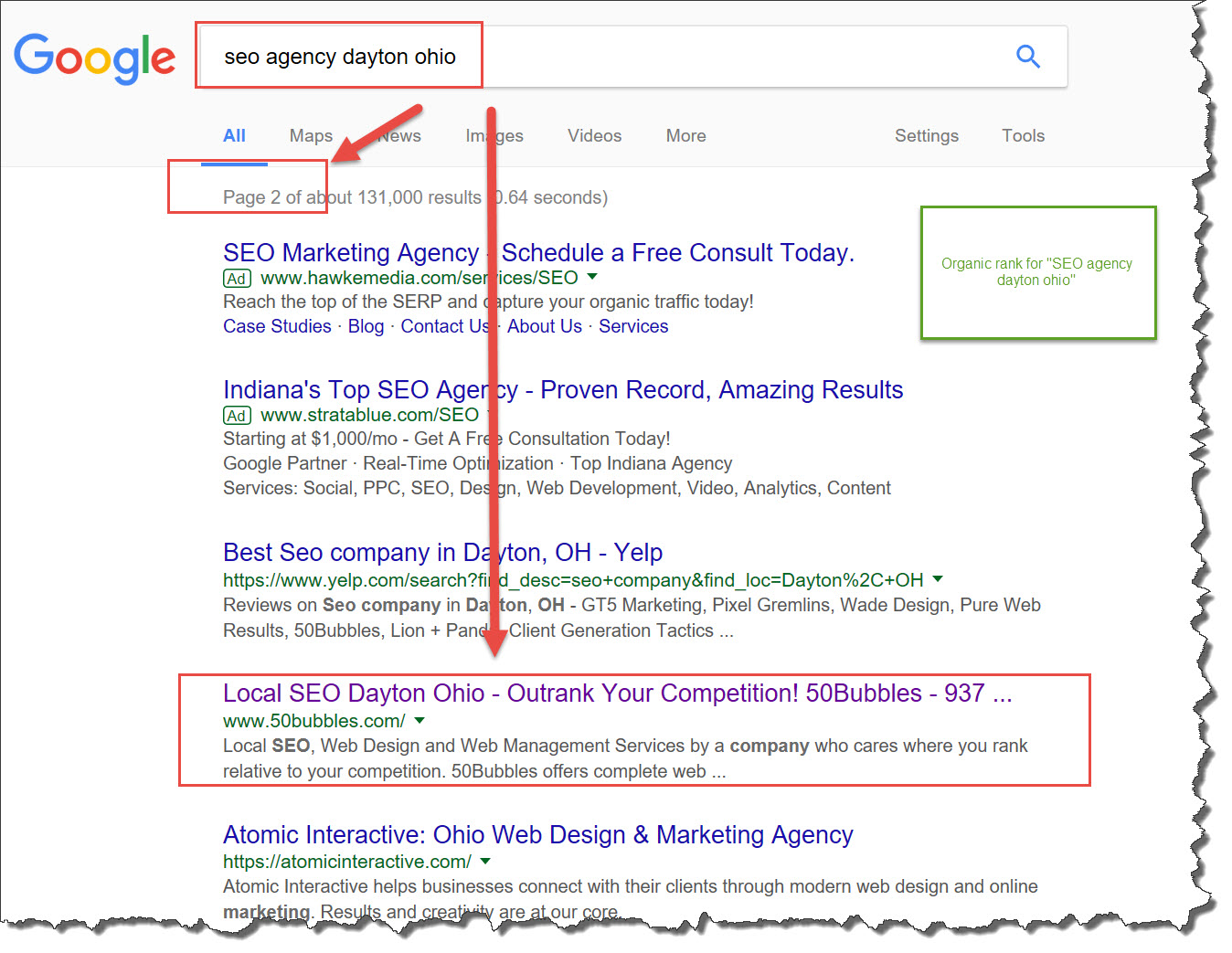This screenshot has width=1232, height=953.
Task: Expand dropdown arrow beside atomicinteractive.com URL
Action: 485,861
